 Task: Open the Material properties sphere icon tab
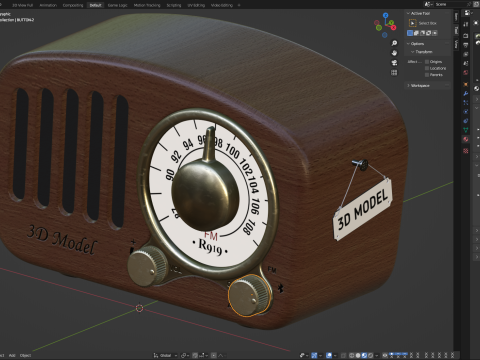coord(466,139)
